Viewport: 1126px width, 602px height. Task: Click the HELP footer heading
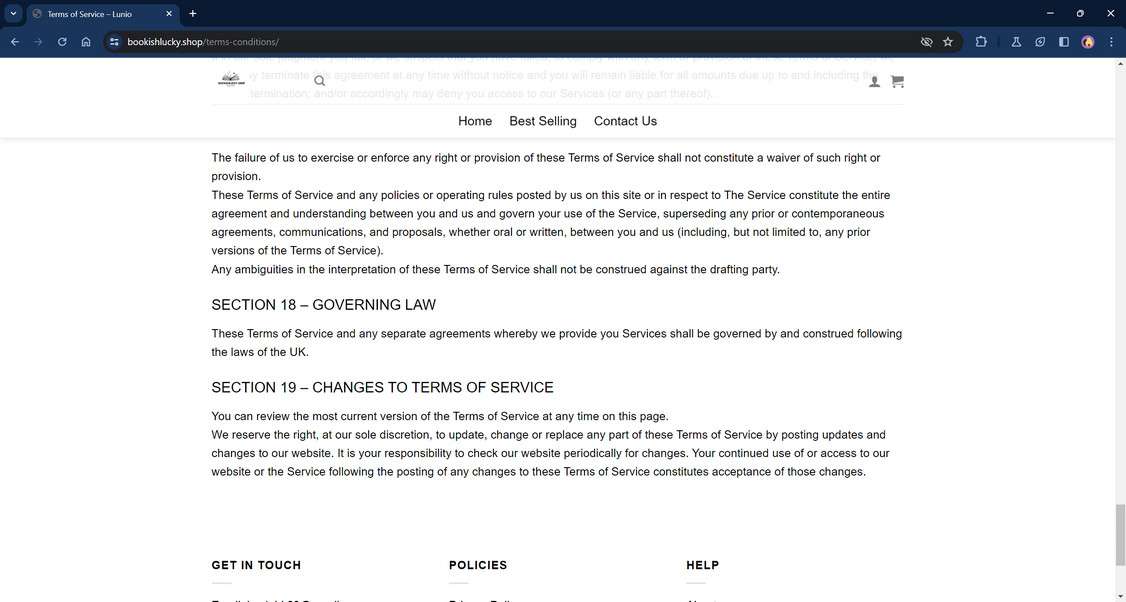[x=702, y=565]
